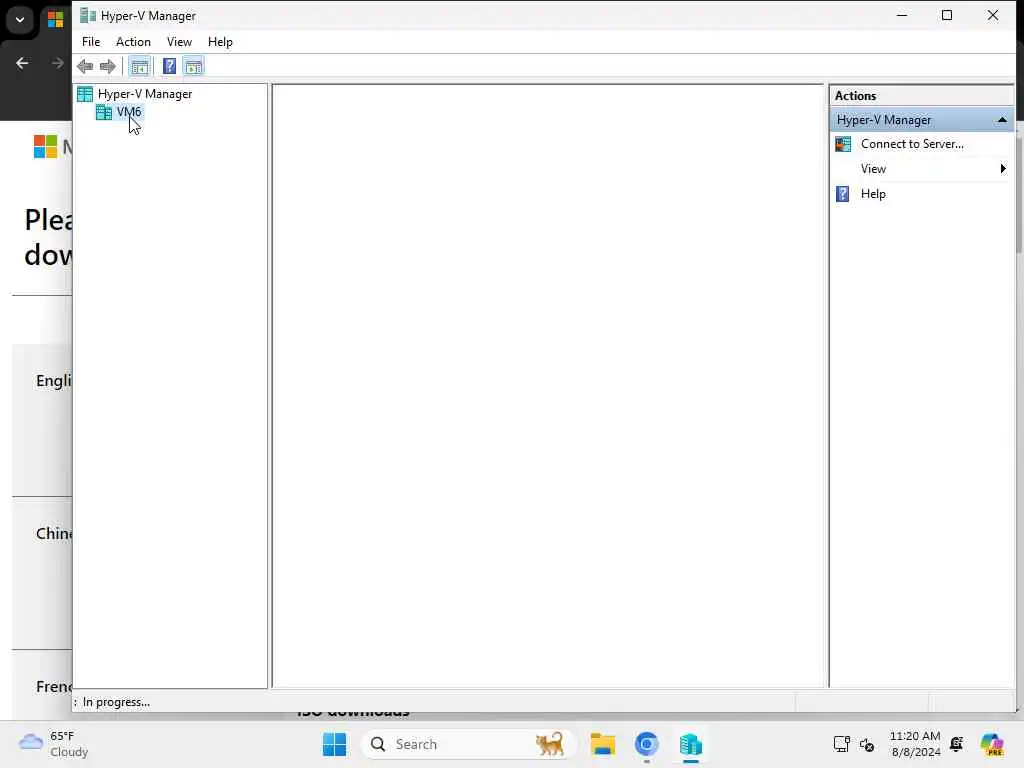Click browser tab search dropdown chevron
Viewport: 1024px width, 768px height.
(x=20, y=20)
